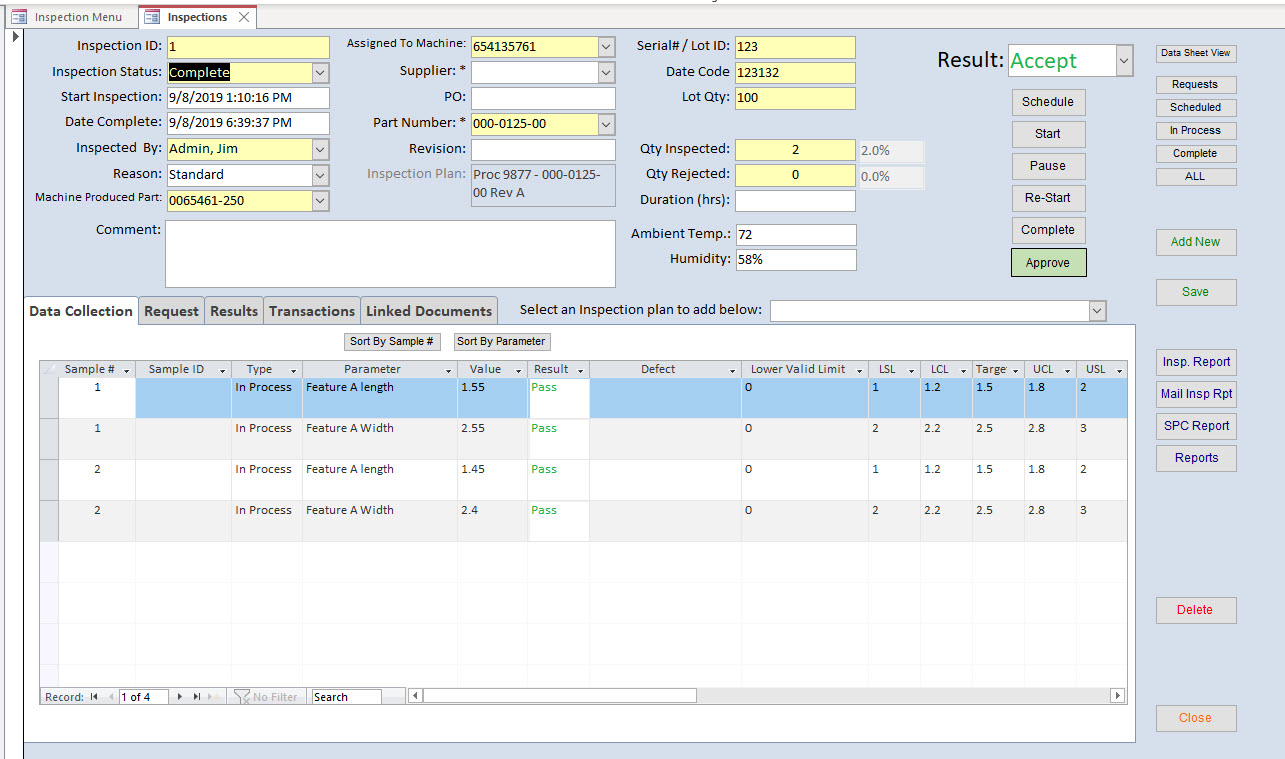
Task: Jump to last record in navigation bar
Action: 197,697
